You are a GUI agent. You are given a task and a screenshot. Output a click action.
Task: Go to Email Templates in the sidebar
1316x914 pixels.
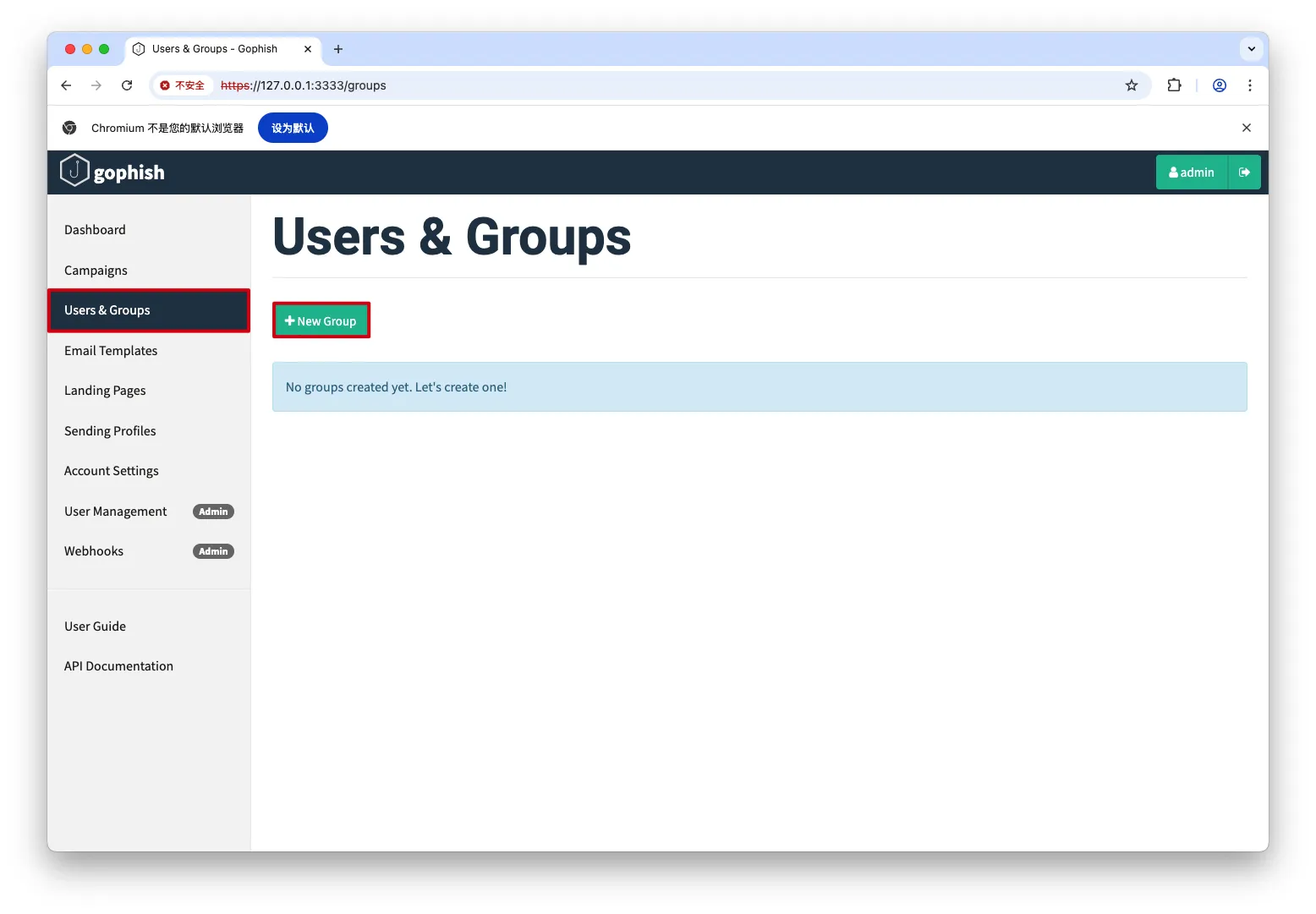tap(111, 351)
